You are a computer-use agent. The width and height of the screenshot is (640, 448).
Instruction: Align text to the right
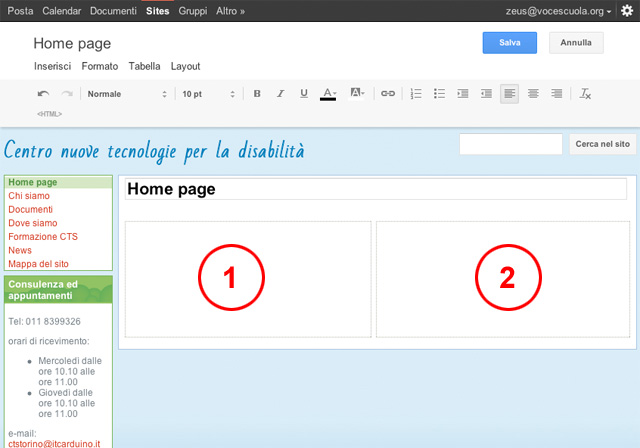[x=557, y=94]
